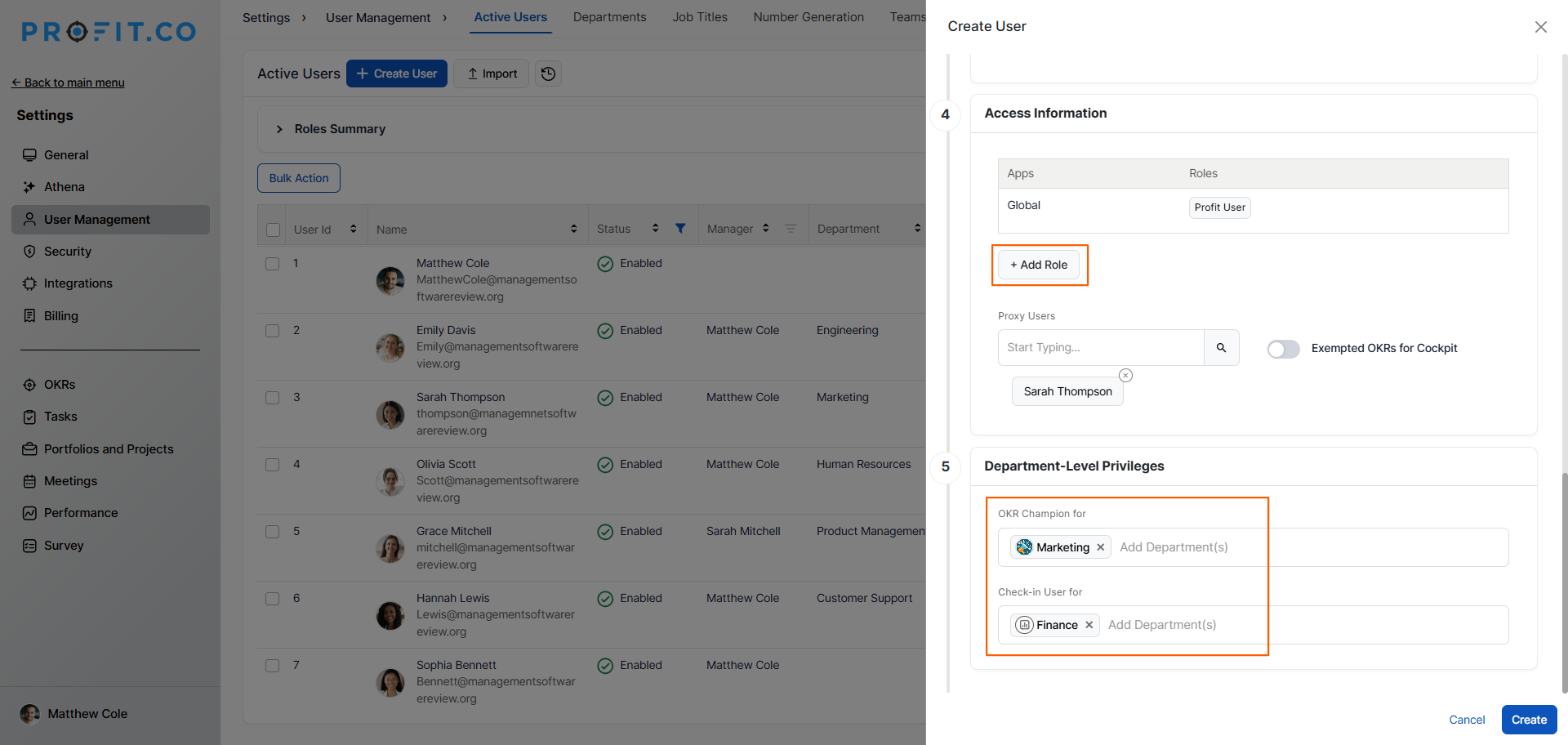1568x745 pixels.
Task: Switch to the Departments tab
Action: 609,17
